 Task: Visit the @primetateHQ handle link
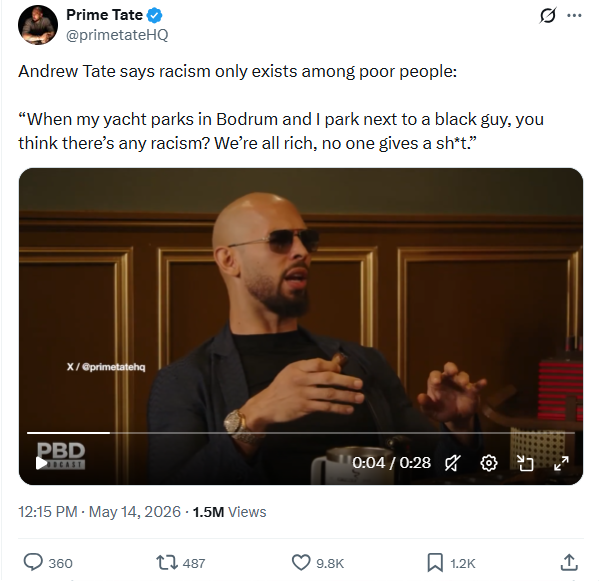coord(117,35)
